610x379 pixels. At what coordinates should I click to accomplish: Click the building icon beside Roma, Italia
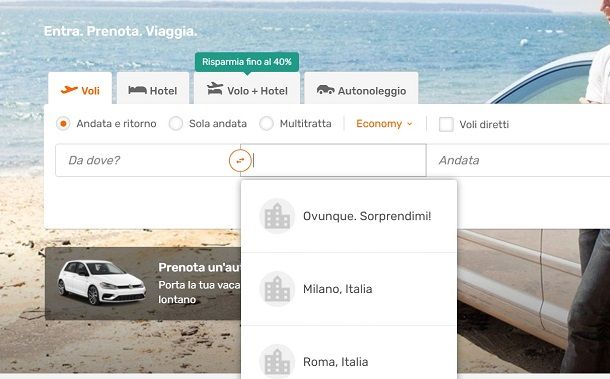coord(277,361)
